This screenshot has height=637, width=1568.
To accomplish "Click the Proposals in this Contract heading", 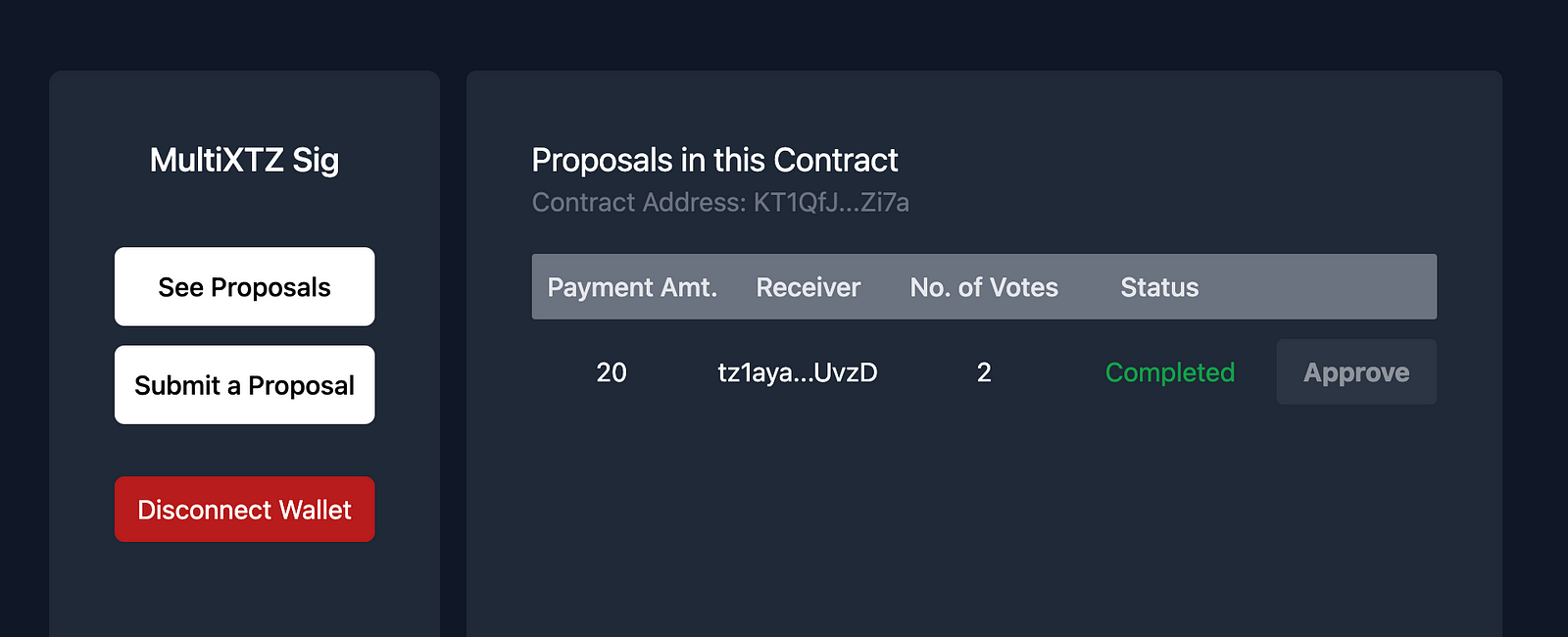I will pyautogui.click(x=714, y=160).
